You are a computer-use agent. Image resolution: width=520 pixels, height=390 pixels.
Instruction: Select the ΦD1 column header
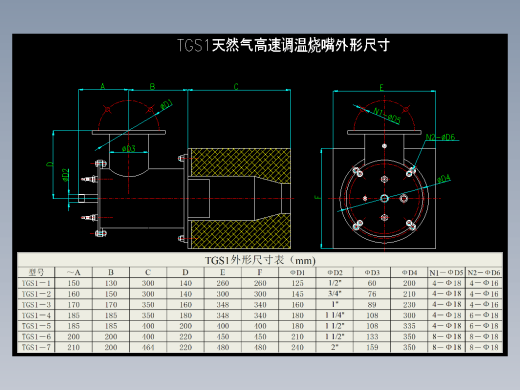[297, 272]
